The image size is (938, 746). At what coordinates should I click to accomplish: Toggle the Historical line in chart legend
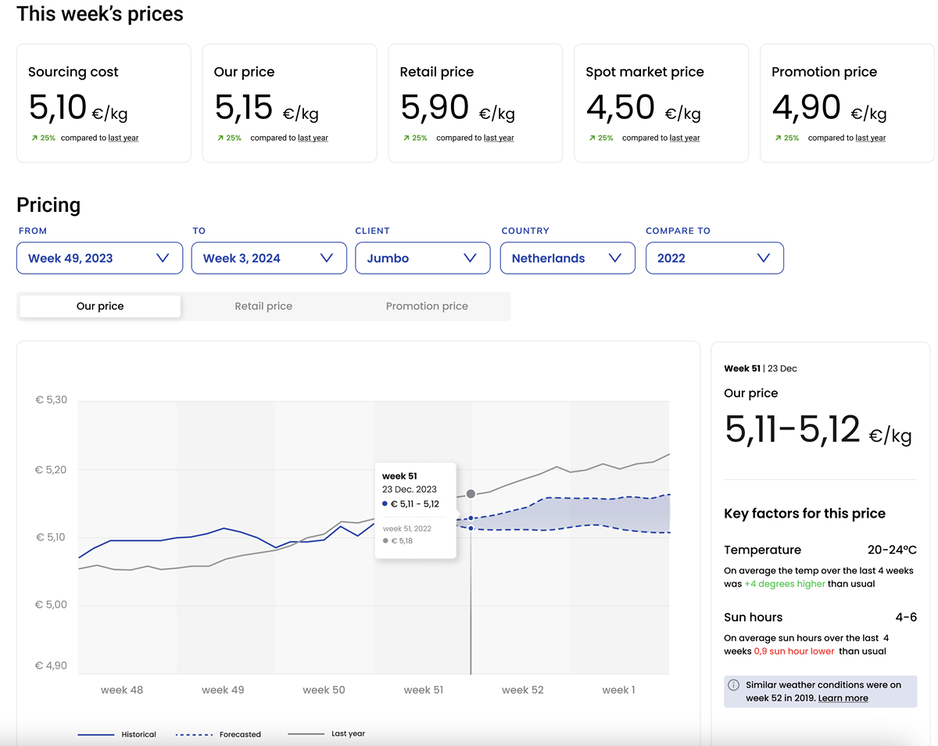[116, 734]
